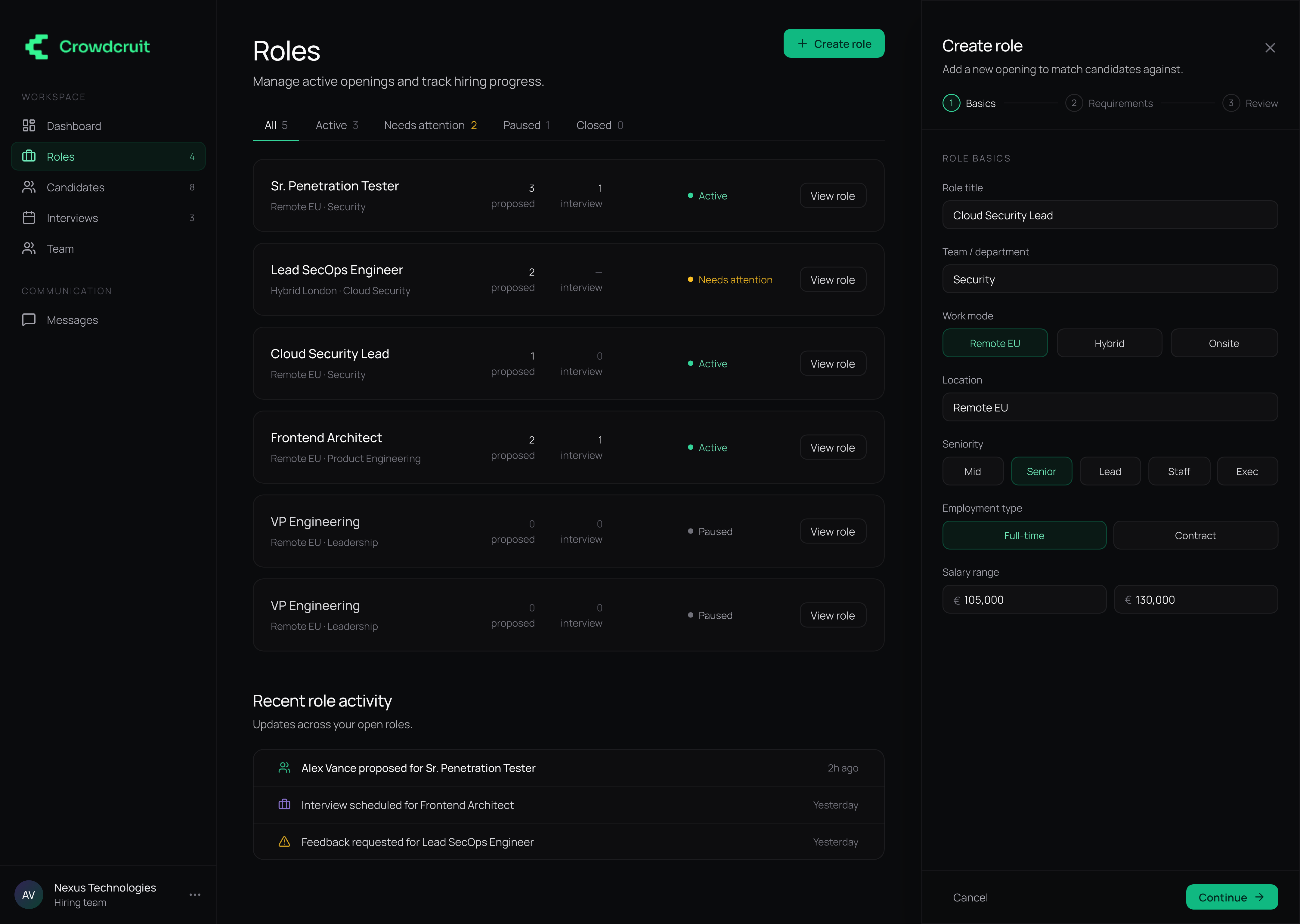Click Feedback requested for Lead SecOps entry
Viewport: 1300px width, 924px height.
(568, 842)
